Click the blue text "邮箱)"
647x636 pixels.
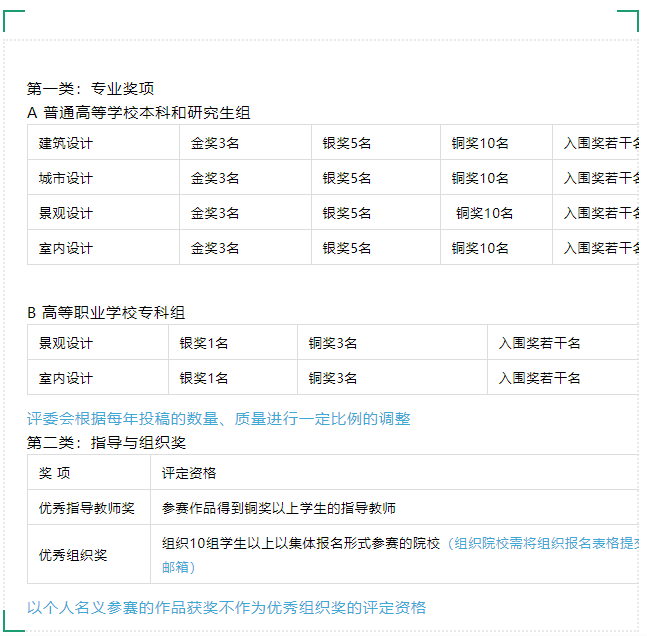tap(178, 567)
